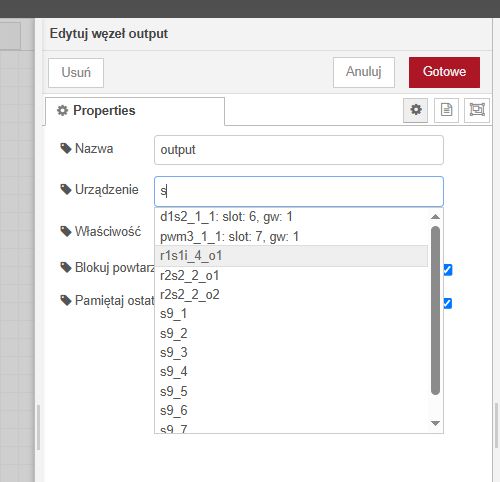Click the Urządzenie label
Image resolution: width=500 pixels, height=482 pixels.
tap(107, 190)
